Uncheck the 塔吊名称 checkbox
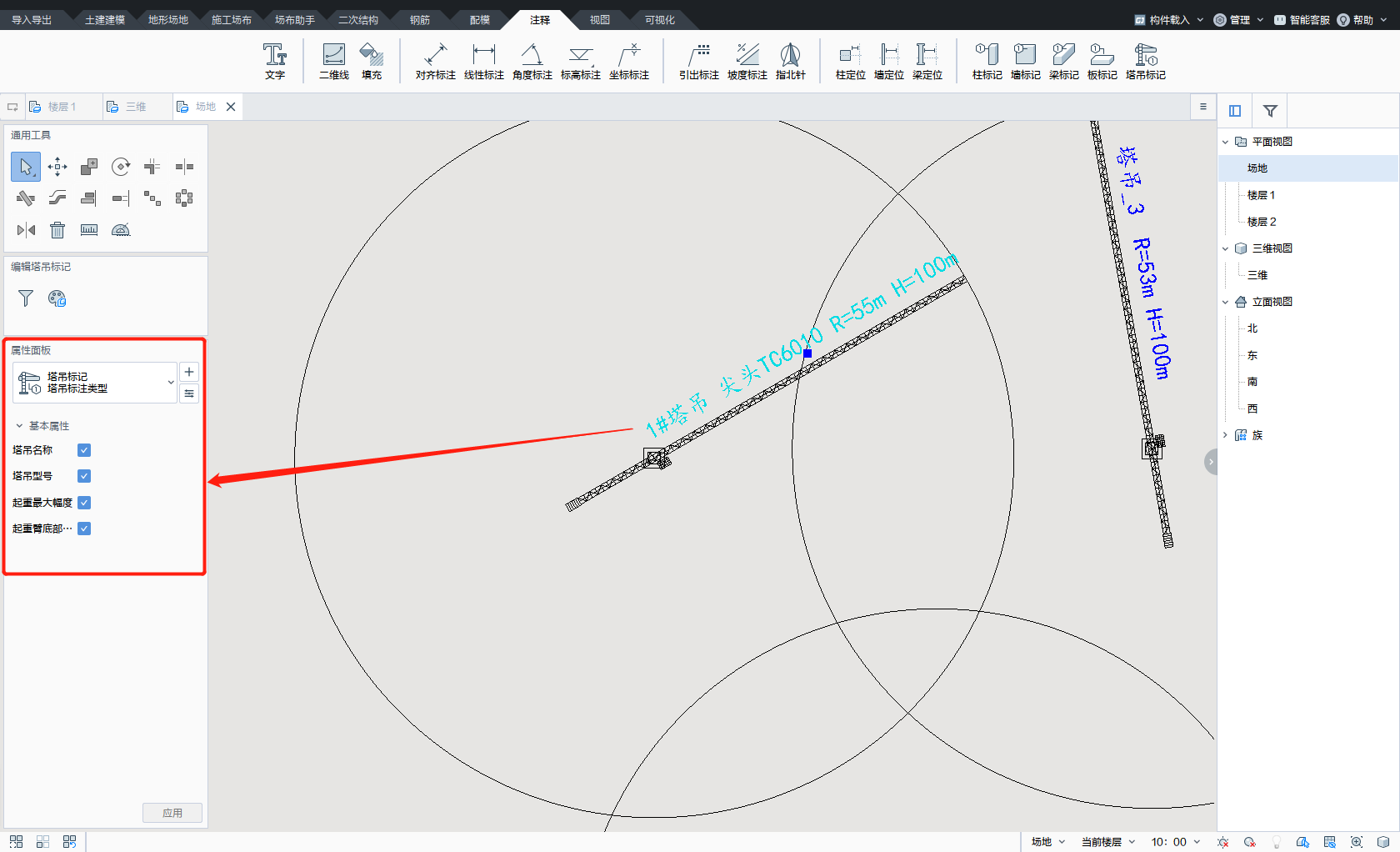The width and height of the screenshot is (1400, 852). click(x=84, y=450)
